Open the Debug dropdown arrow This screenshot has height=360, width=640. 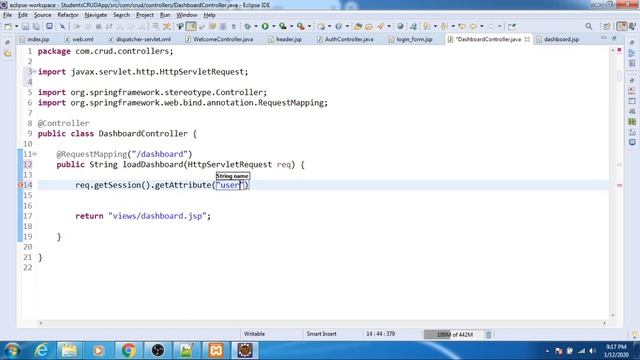click(x=256, y=26)
